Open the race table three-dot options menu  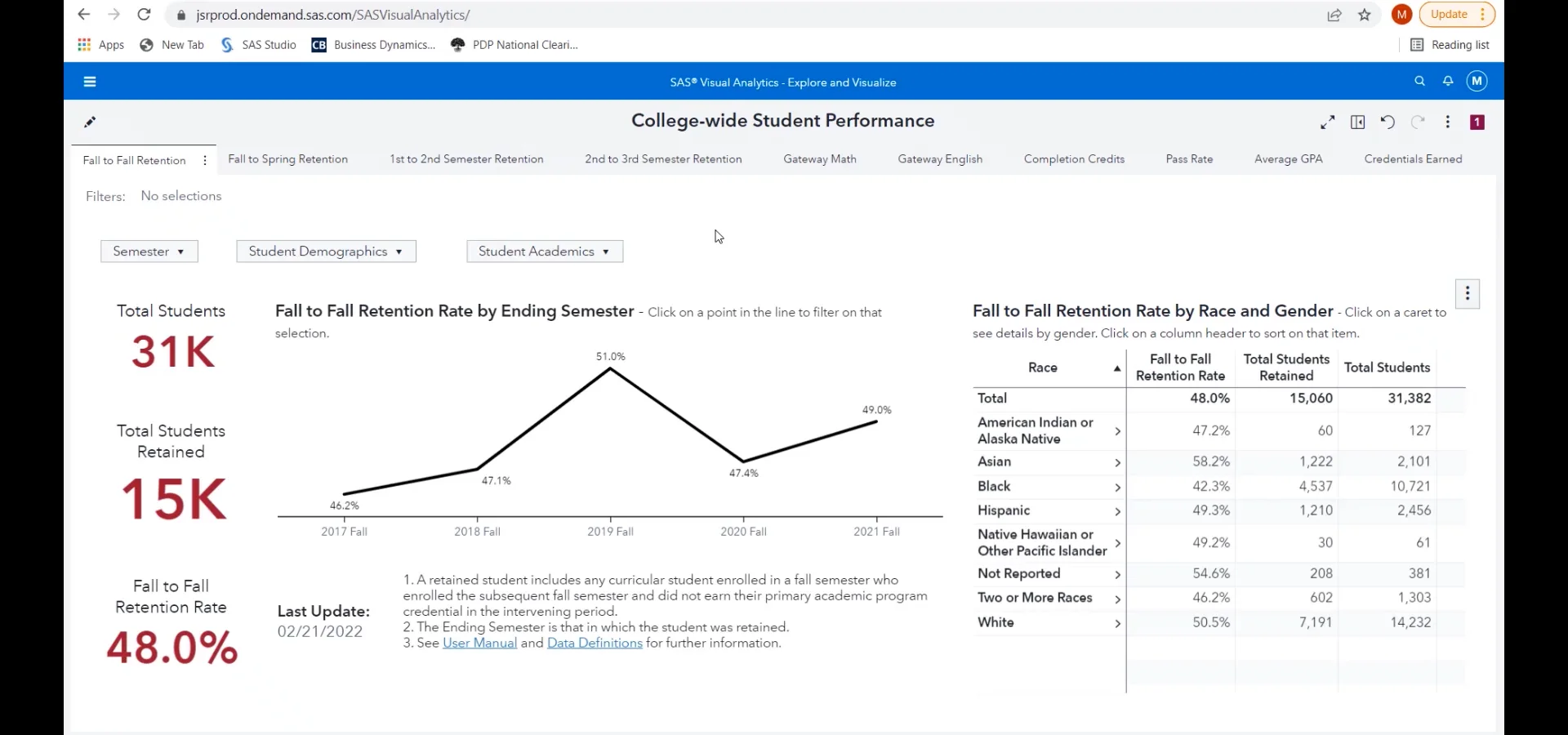(1468, 294)
